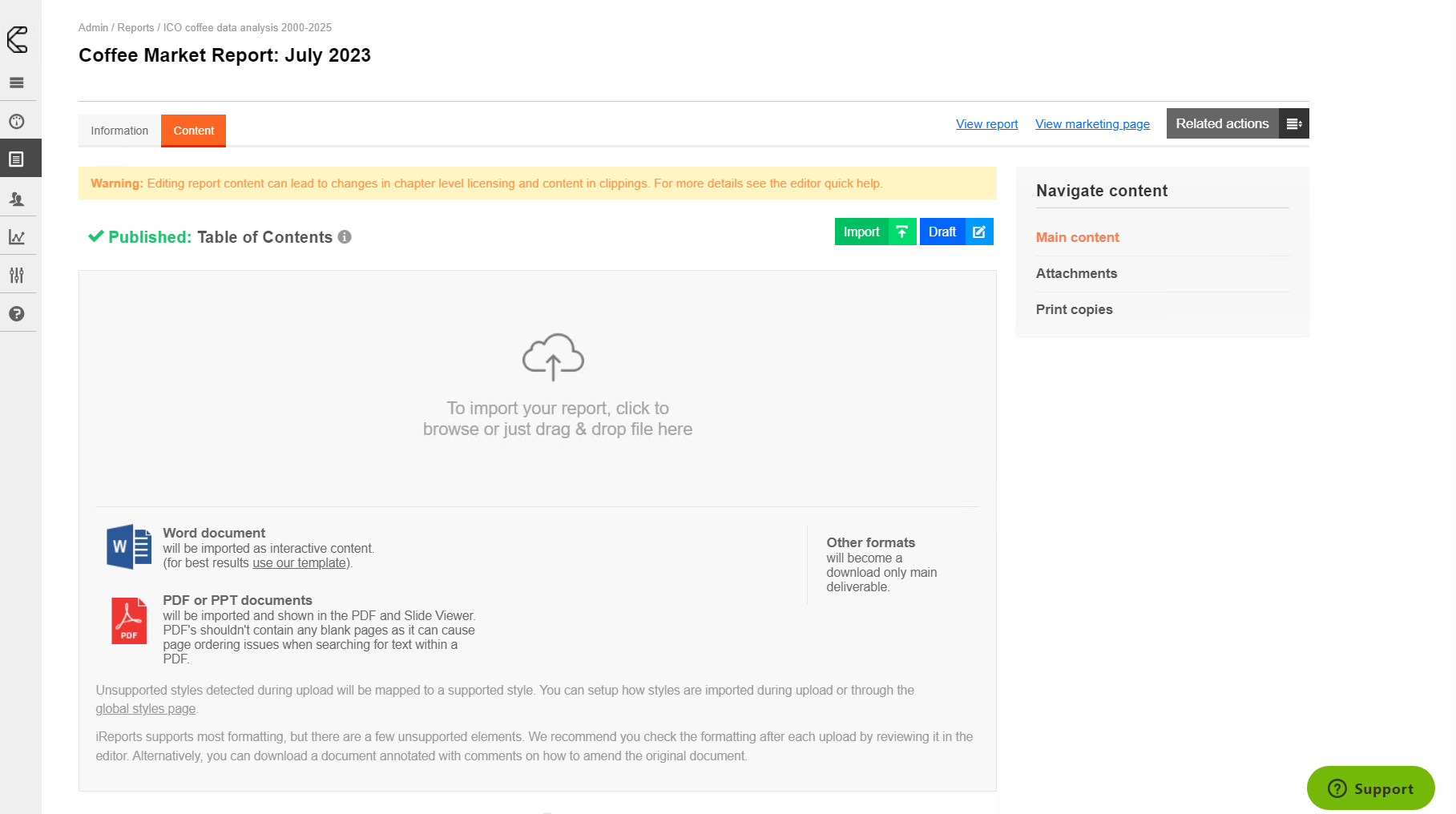Navigate to Attachments section
Screen dimensions: 1456x814
click(1076, 273)
